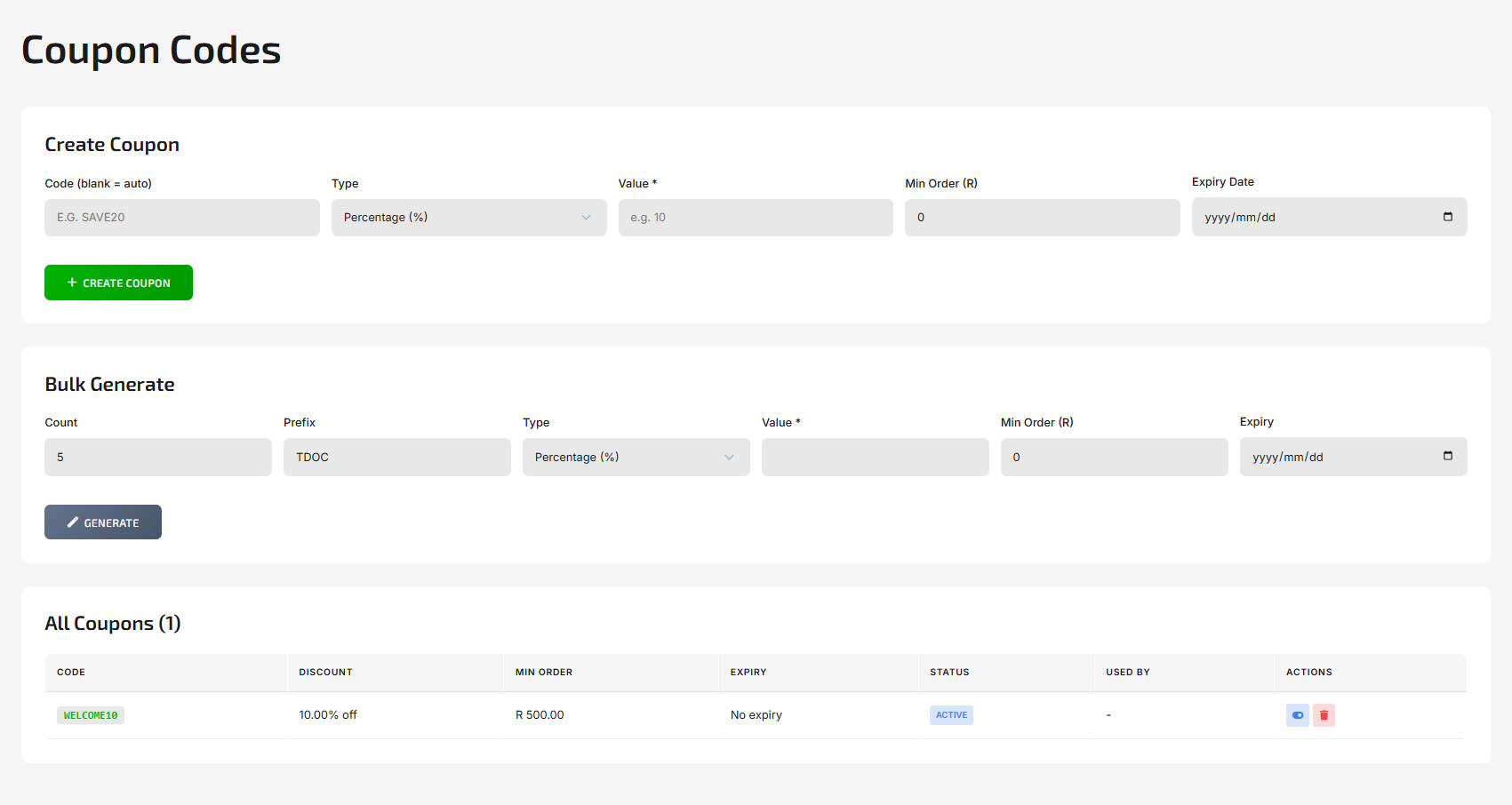Viewport: 1512px width, 805px height.
Task: Select the Create Coupon Min Order field
Action: point(1042,218)
